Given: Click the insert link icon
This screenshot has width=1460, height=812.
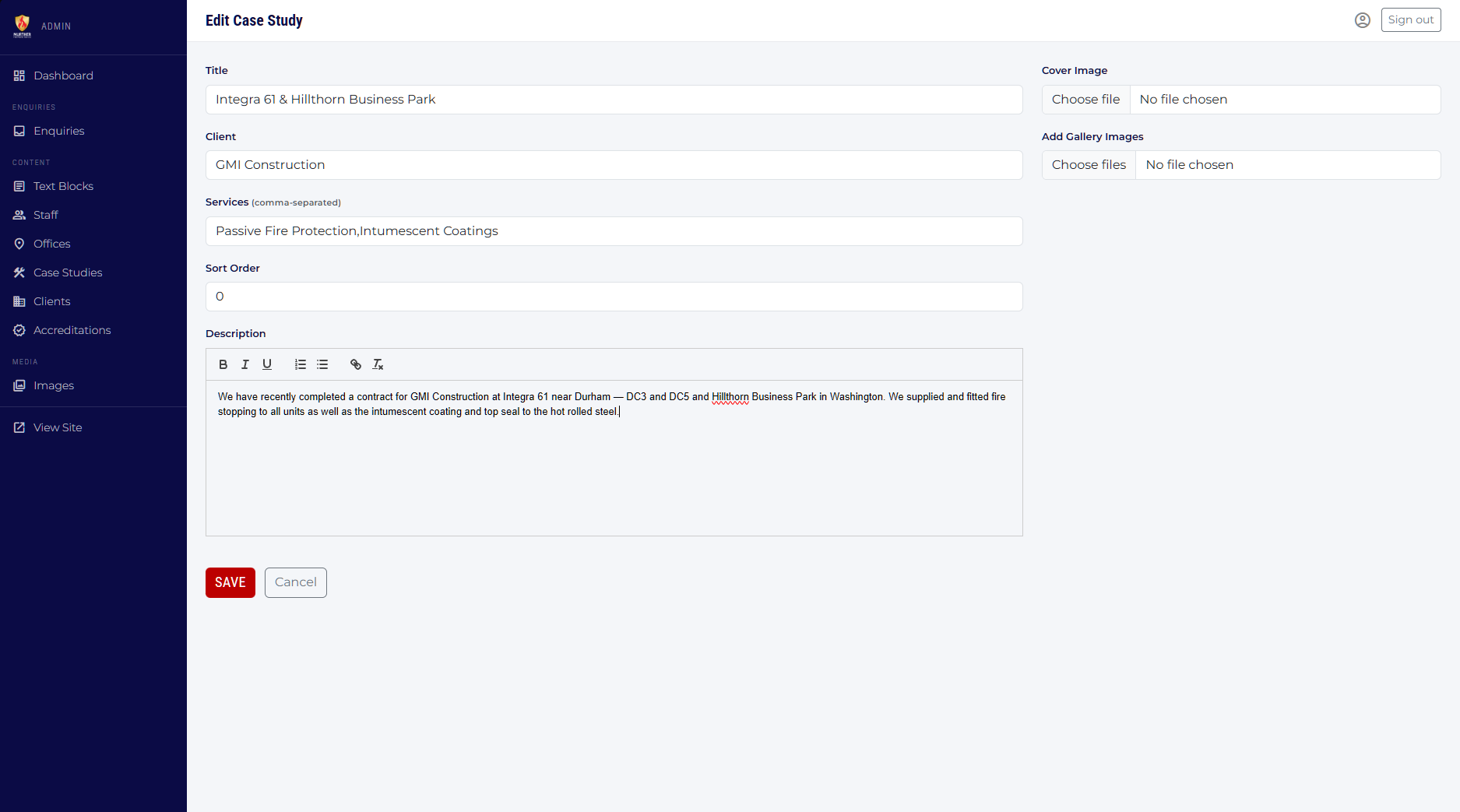Looking at the screenshot, I should click(356, 364).
